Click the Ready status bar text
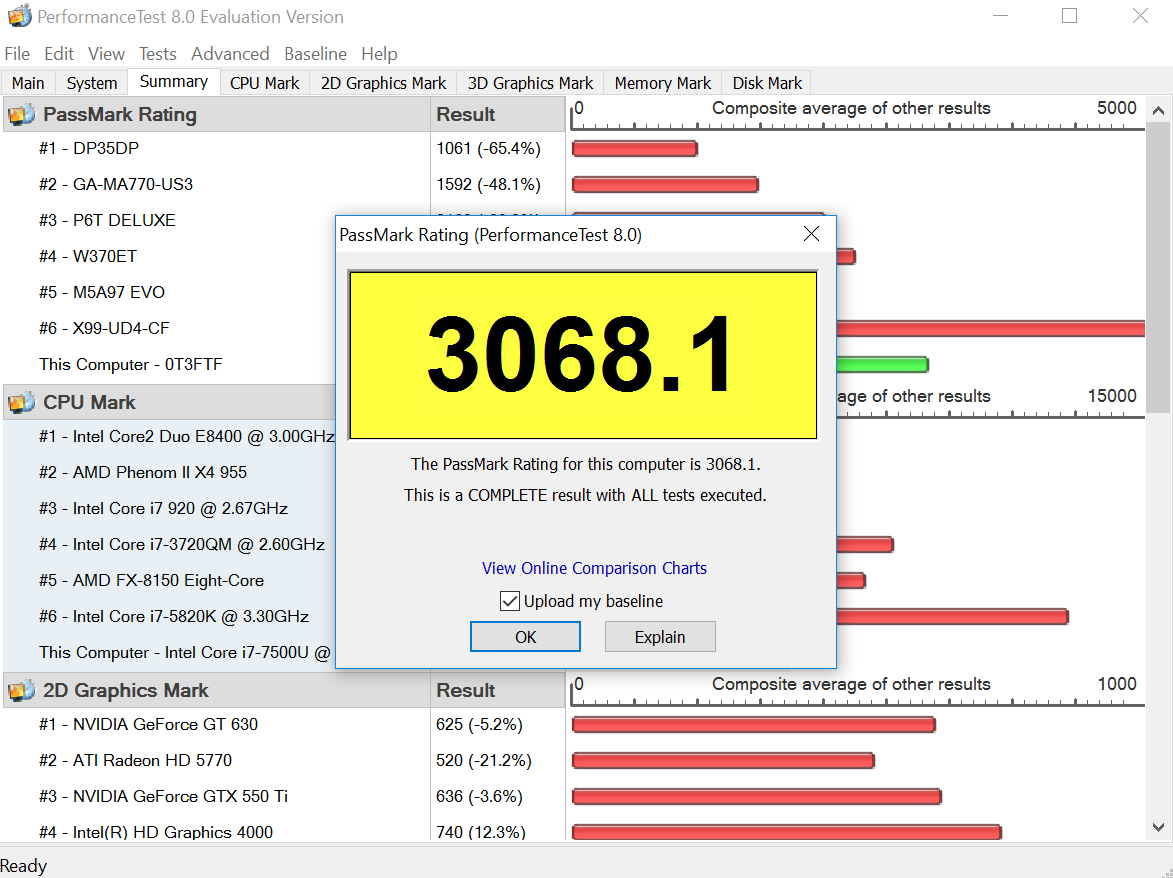This screenshot has height=878, width=1173. point(23,866)
